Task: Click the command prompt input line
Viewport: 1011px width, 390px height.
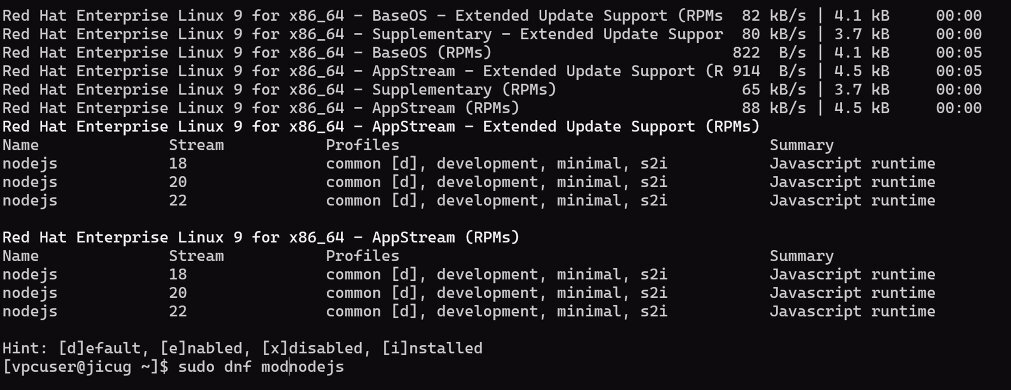Action: (173, 367)
